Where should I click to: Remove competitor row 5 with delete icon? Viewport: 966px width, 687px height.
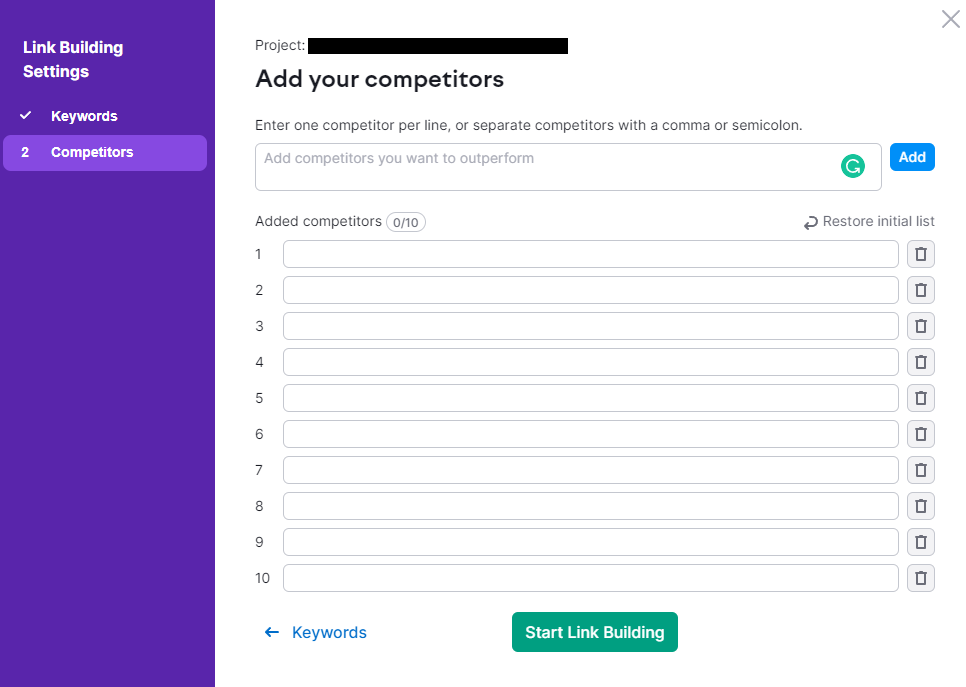[x=920, y=398]
